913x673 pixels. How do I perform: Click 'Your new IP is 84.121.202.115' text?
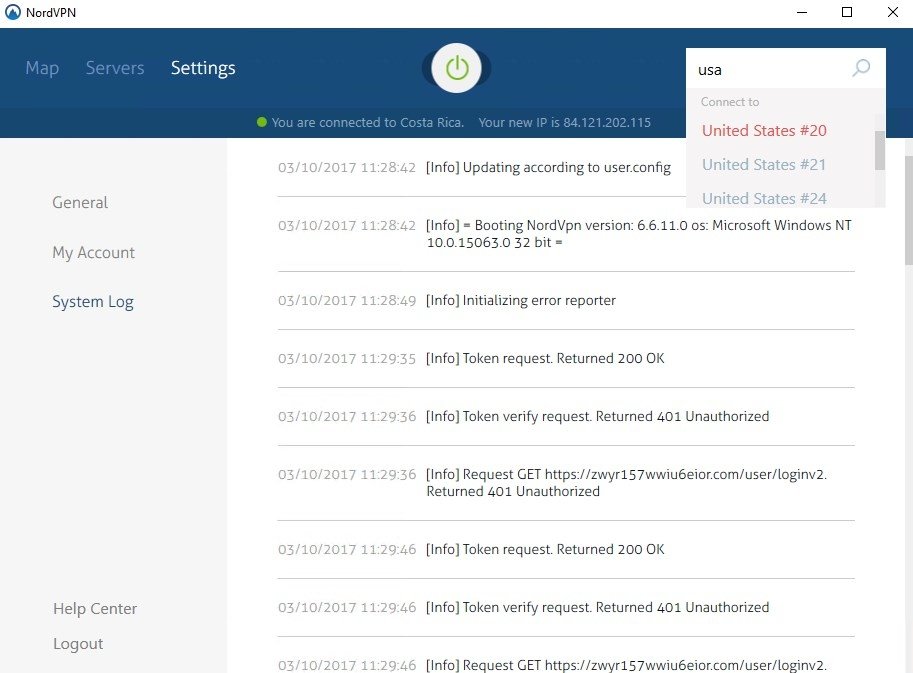click(564, 122)
